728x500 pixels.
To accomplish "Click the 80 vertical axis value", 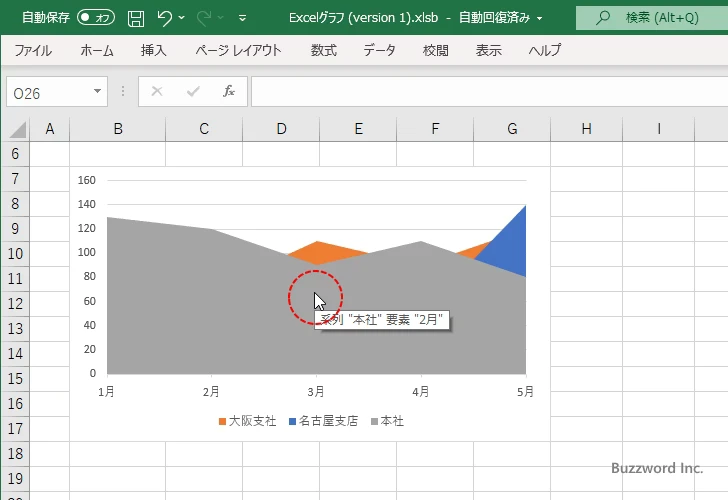I will (x=90, y=276).
